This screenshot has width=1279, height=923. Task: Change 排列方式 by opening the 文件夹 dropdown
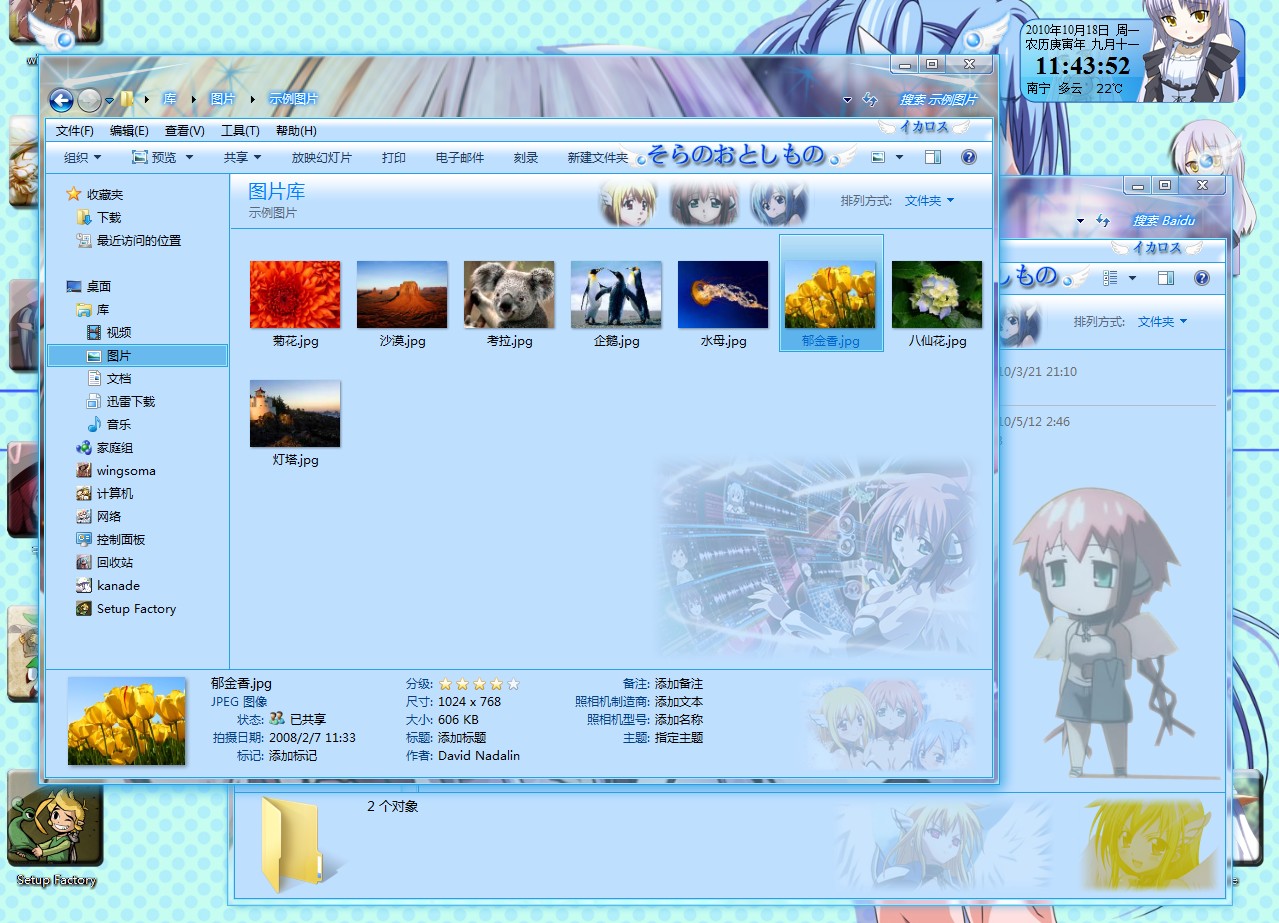click(x=928, y=200)
